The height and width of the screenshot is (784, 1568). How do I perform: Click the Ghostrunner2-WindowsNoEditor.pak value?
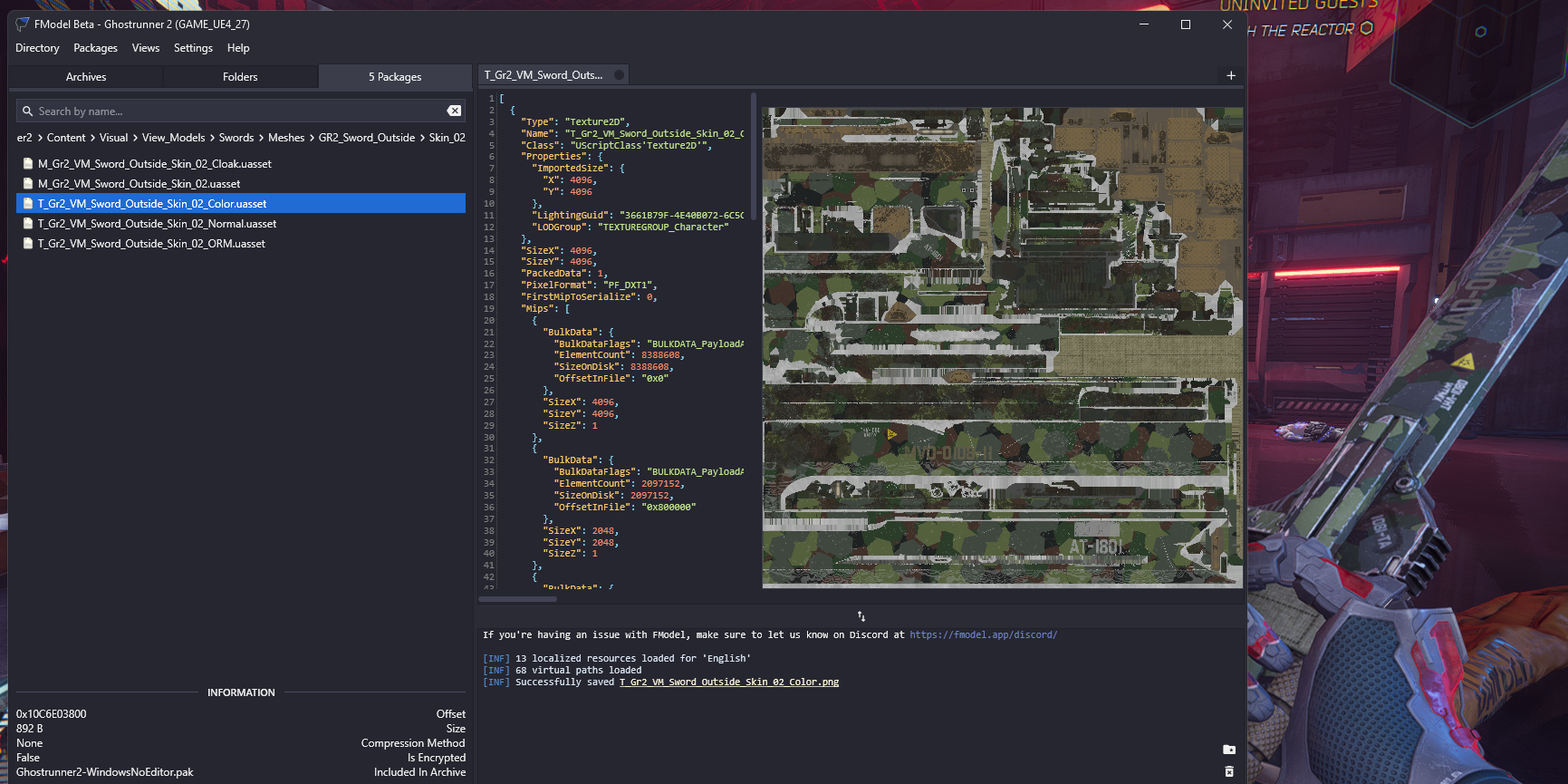(x=105, y=772)
